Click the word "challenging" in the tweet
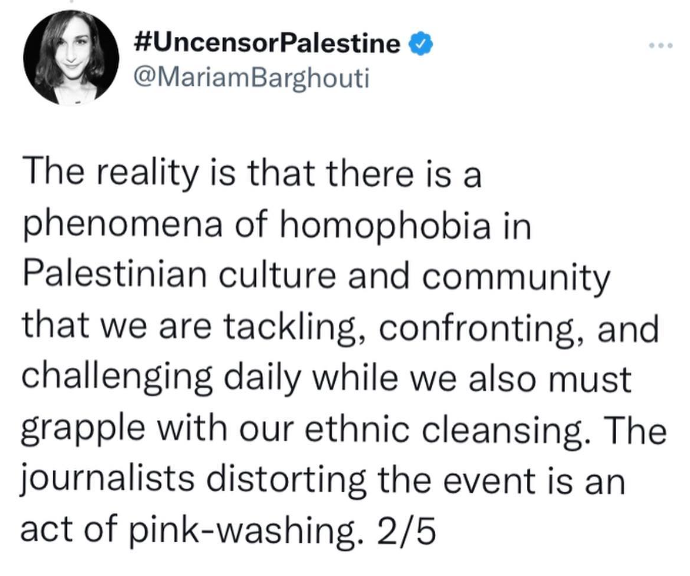This screenshot has height=576, width=690. click(x=117, y=380)
